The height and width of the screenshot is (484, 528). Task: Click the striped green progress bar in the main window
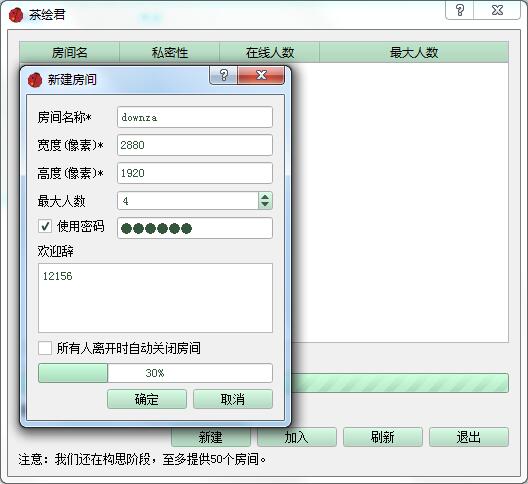click(x=400, y=383)
